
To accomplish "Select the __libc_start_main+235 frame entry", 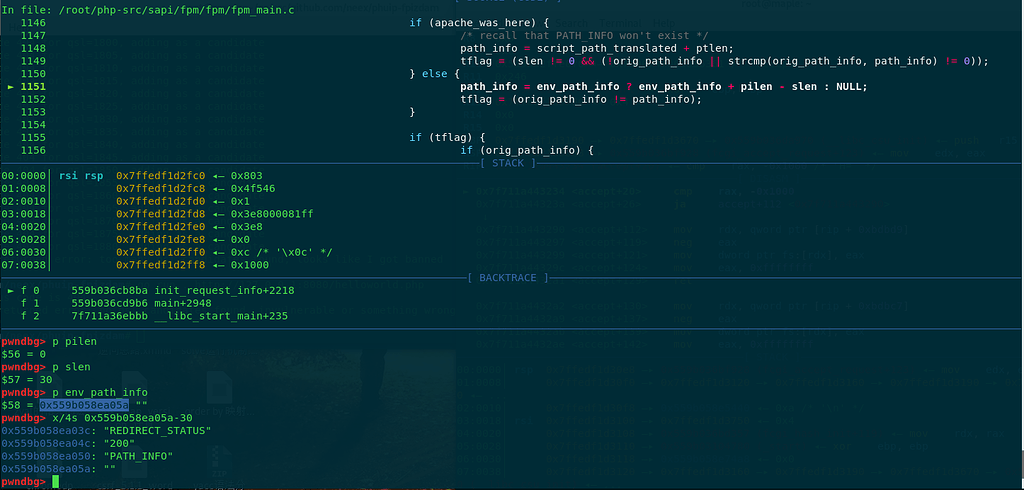I will (190, 316).
